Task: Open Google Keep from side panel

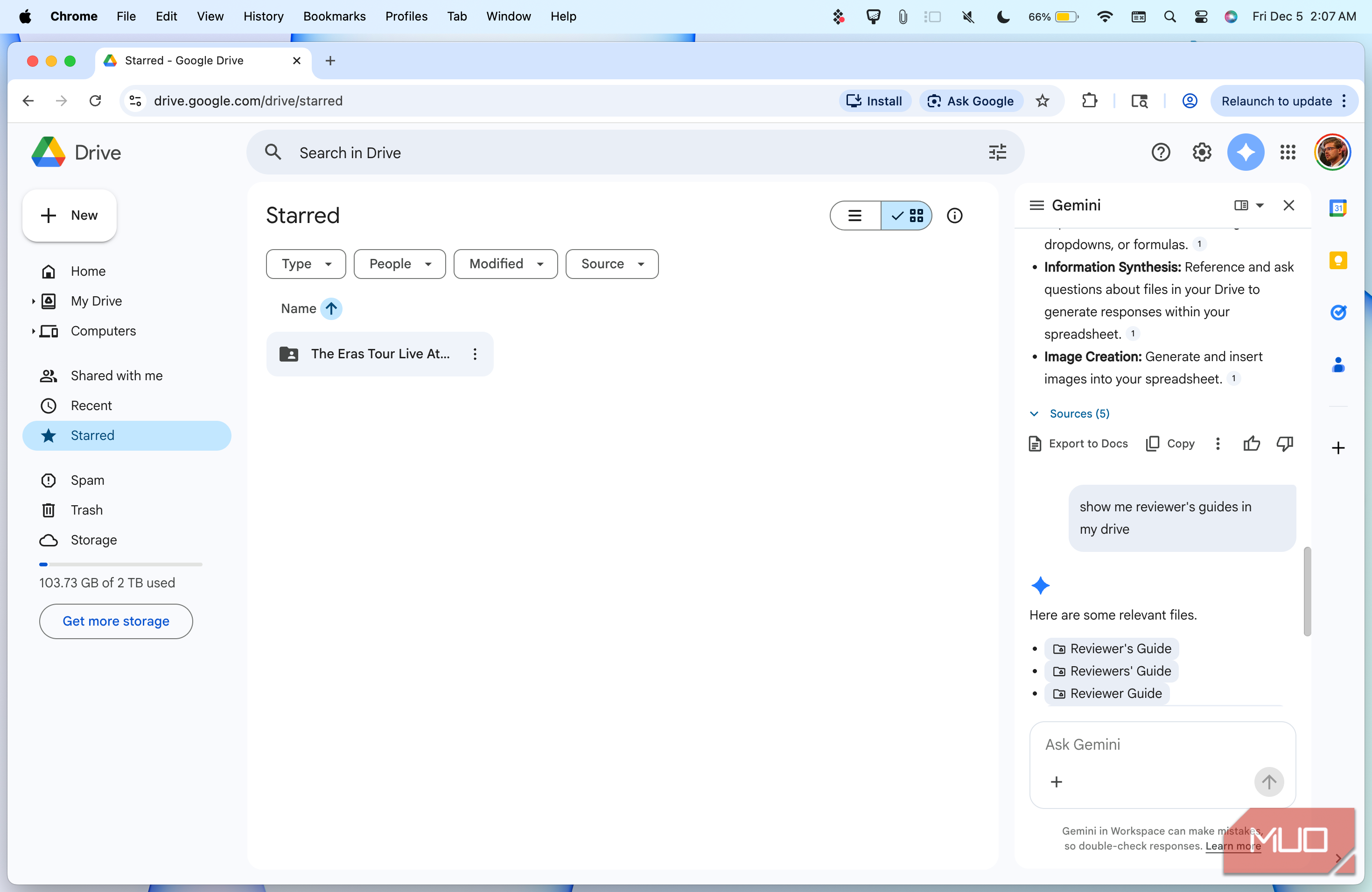Action: coord(1337,260)
